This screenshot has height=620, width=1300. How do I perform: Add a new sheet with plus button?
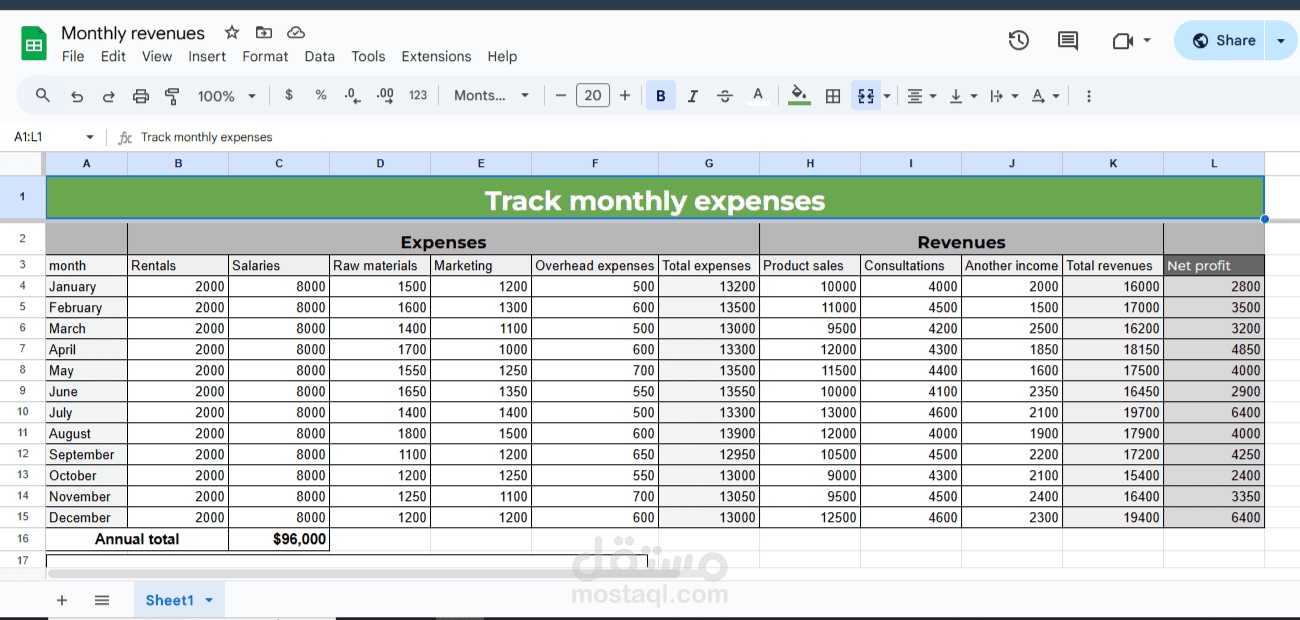coord(62,600)
